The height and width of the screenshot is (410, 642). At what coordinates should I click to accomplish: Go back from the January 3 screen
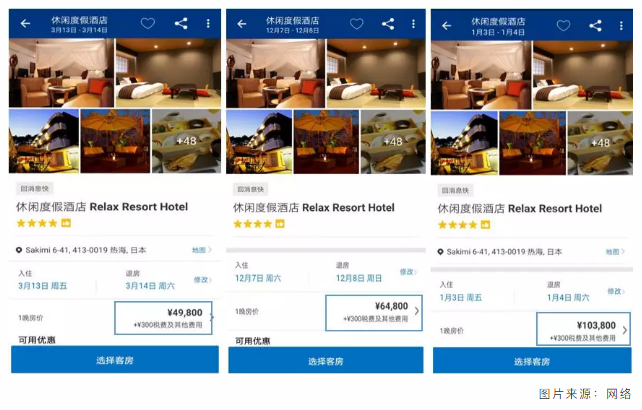pyautogui.click(x=446, y=26)
